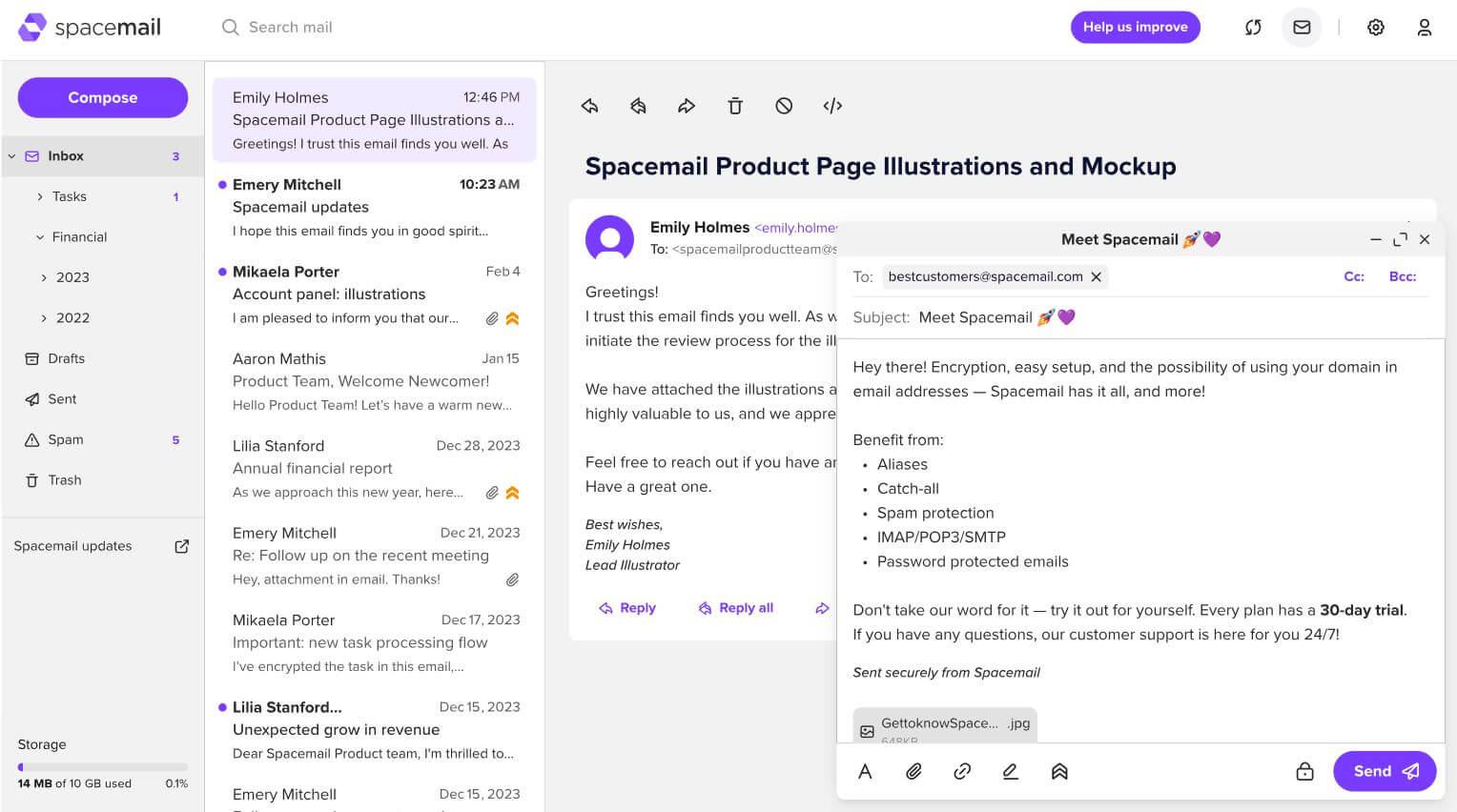Click Emily Holmes's avatar in the open email
Image resolution: width=1457 pixels, height=812 pixels.
pyautogui.click(x=609, y=238)
